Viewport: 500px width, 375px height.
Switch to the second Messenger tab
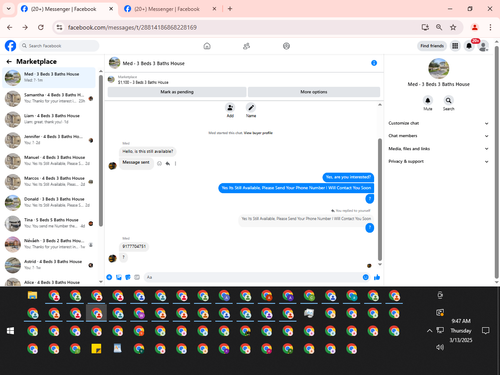pyautogui.click(x=170, y=9)
